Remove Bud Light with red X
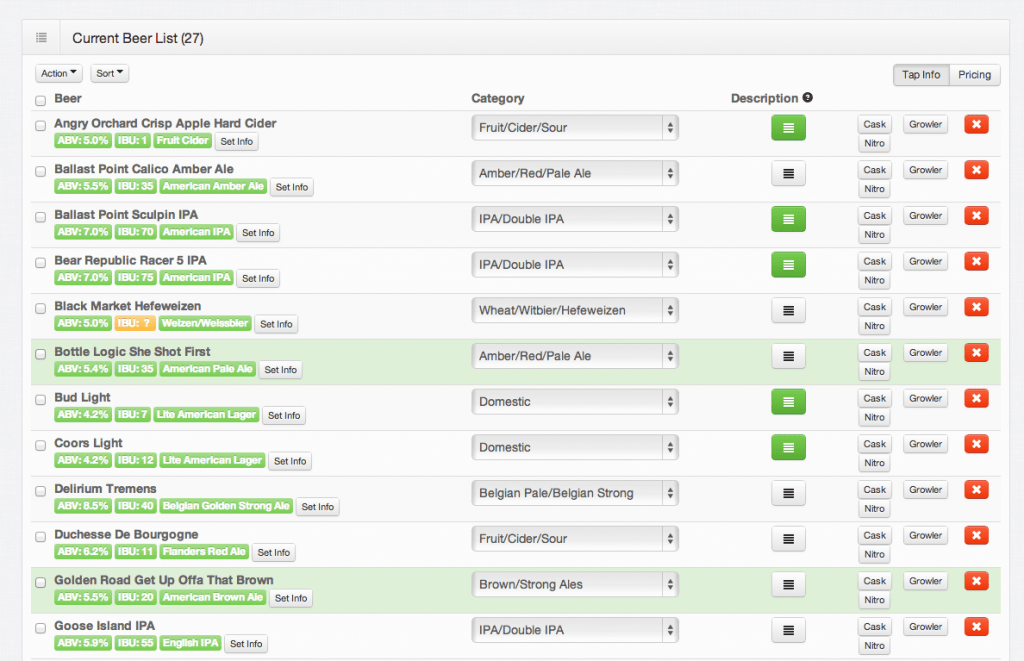Viewport: 1024px width, 661px height. coord(976,398)
